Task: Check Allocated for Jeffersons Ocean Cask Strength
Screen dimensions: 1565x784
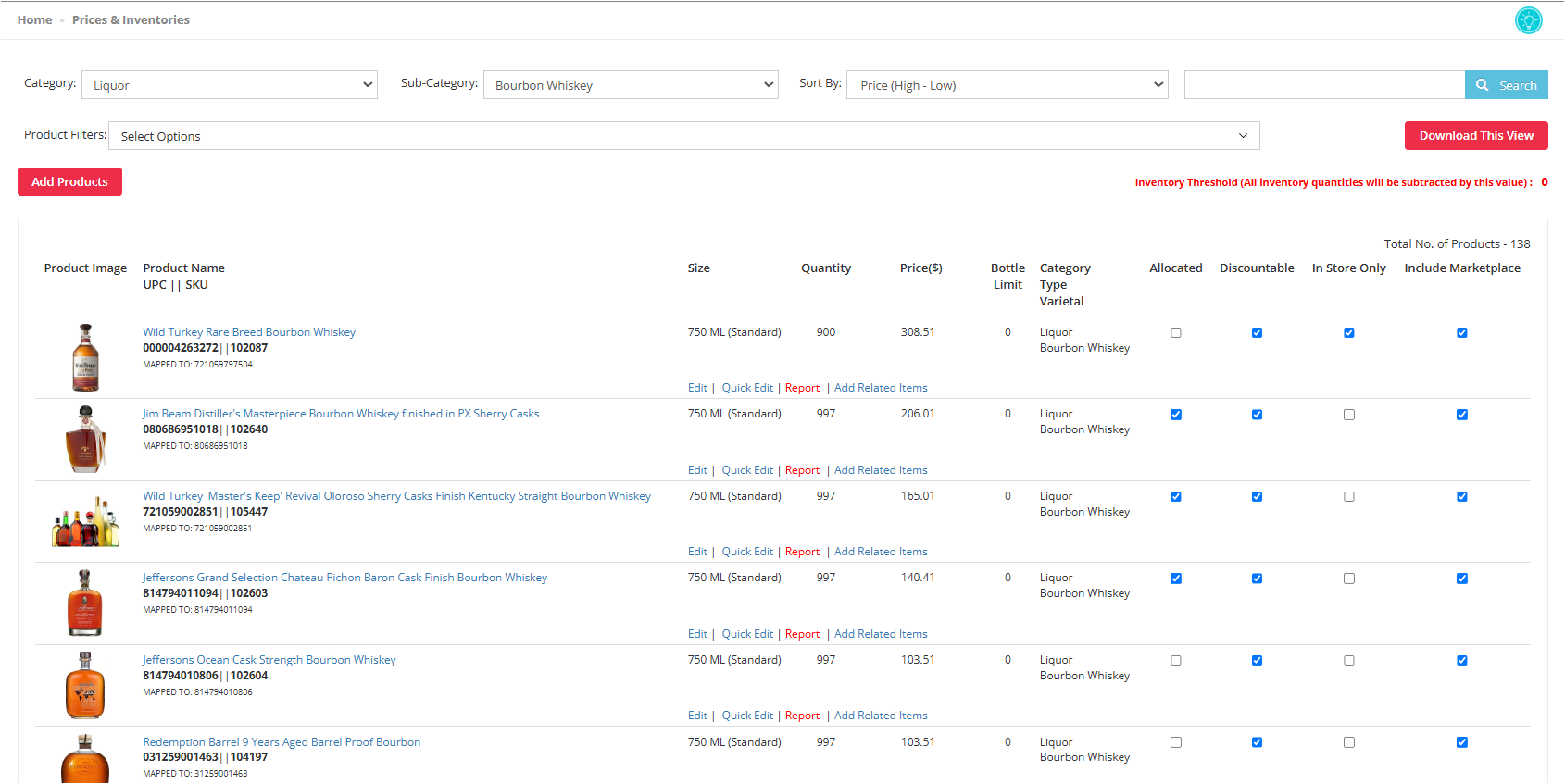Action: tap(1176, 661)
